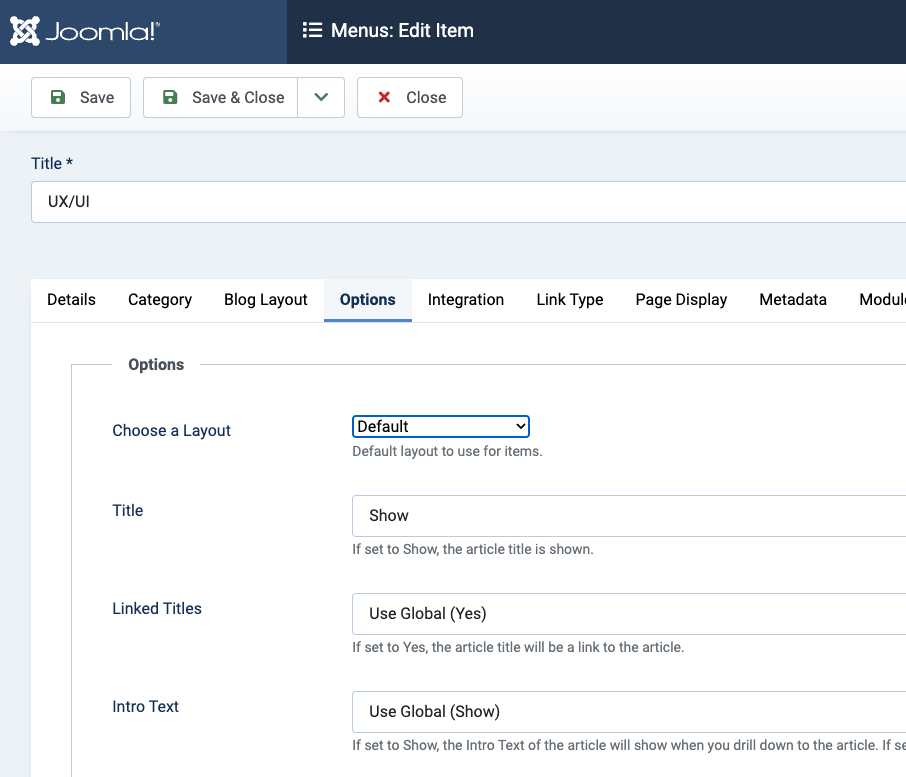Switch to the Details tab
906x777 pixels.
pyautogui.click(x=71, y=300)
